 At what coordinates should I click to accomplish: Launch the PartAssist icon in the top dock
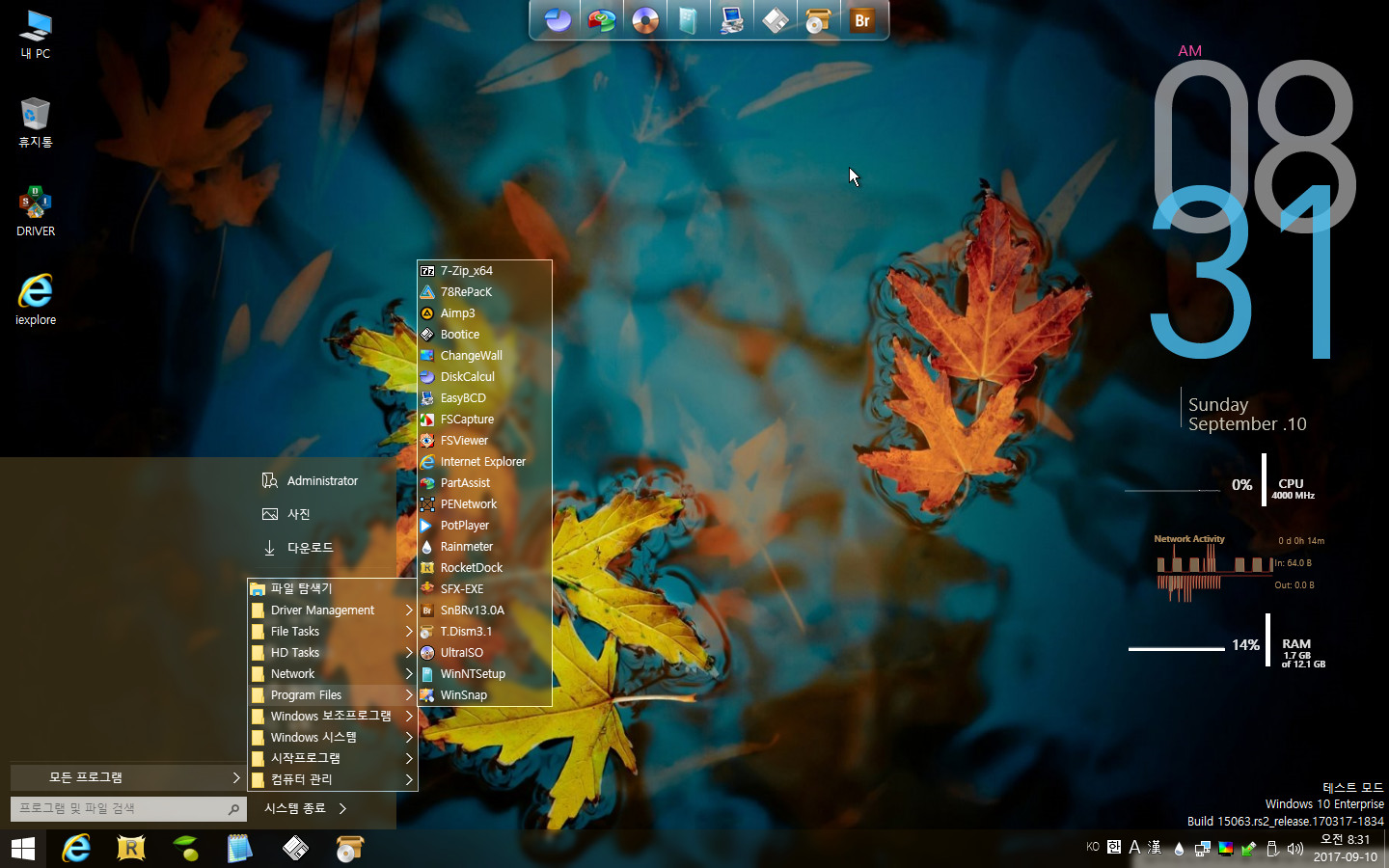[x=602, y=19]
